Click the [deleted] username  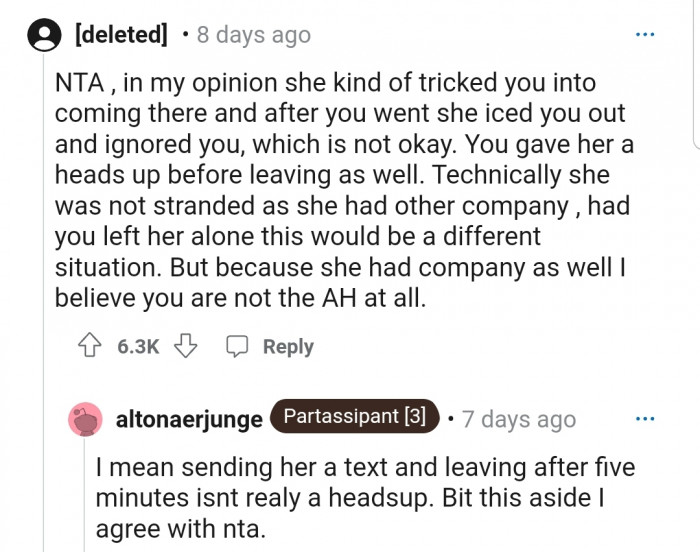click(121, 35)
